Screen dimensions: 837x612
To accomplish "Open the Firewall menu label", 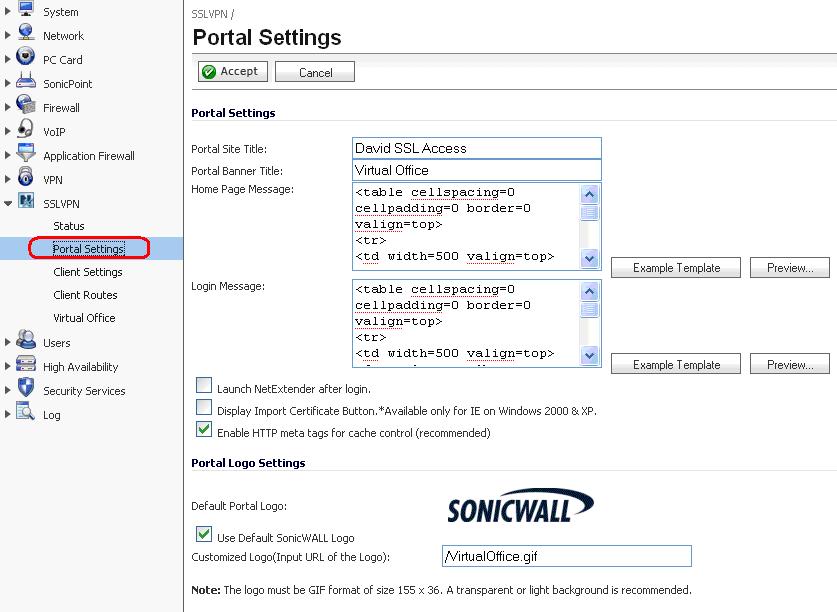I will point(61,108).
